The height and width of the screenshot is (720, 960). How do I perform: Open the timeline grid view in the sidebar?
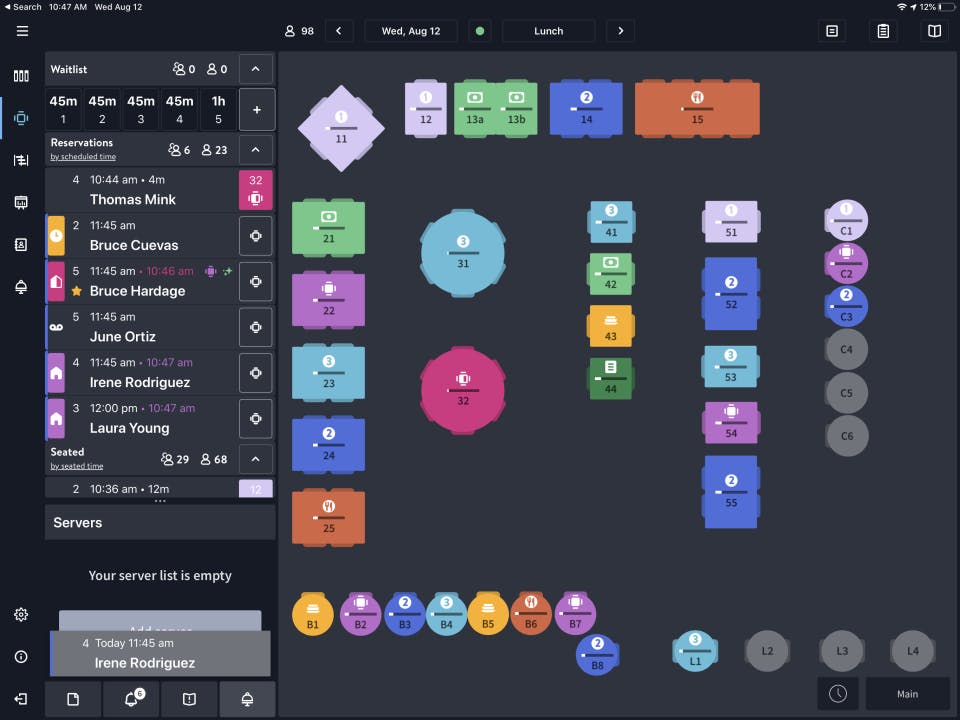point(21,160)
